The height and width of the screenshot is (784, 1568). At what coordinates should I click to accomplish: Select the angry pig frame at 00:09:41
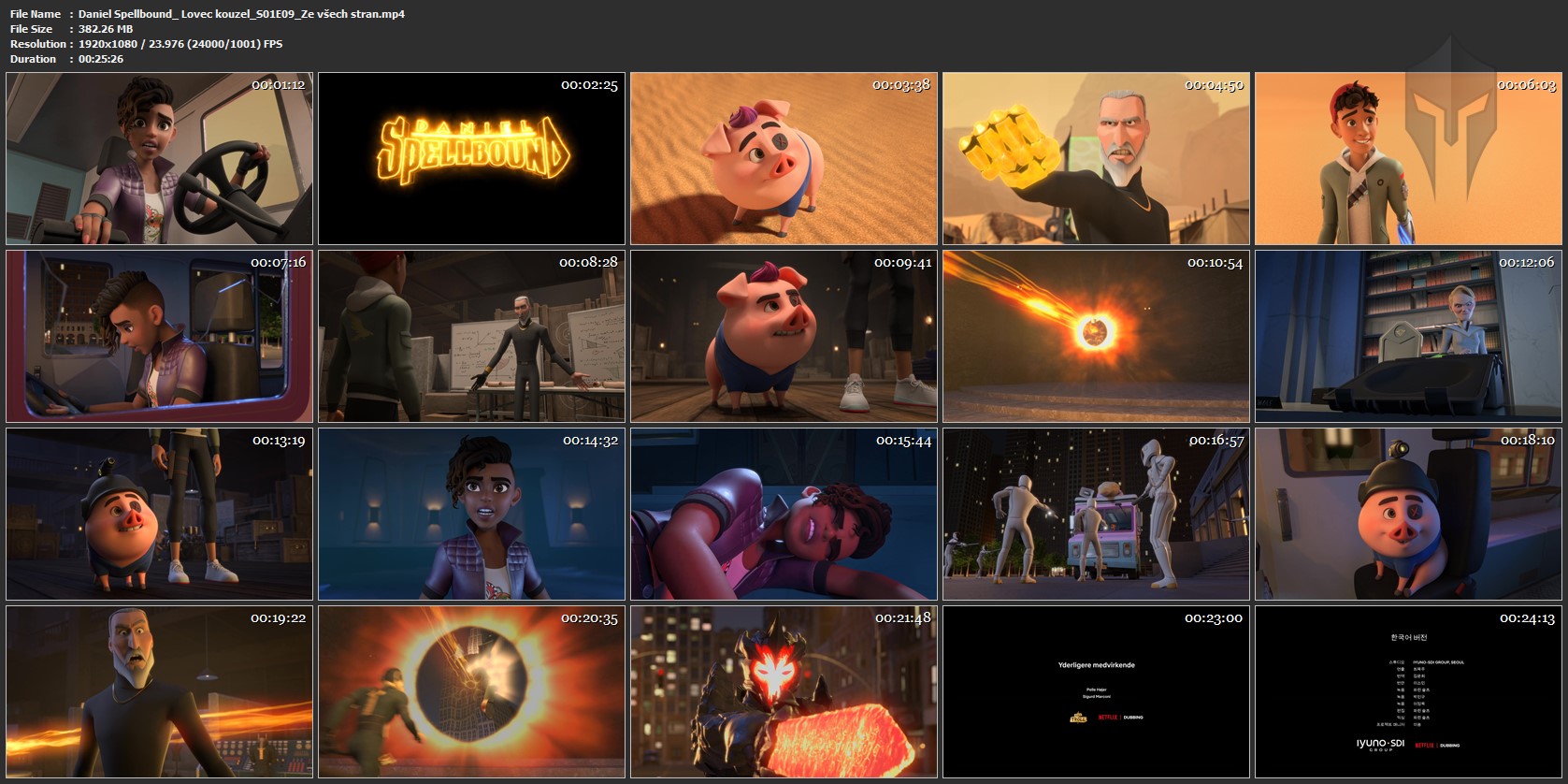tap(784, 336)
